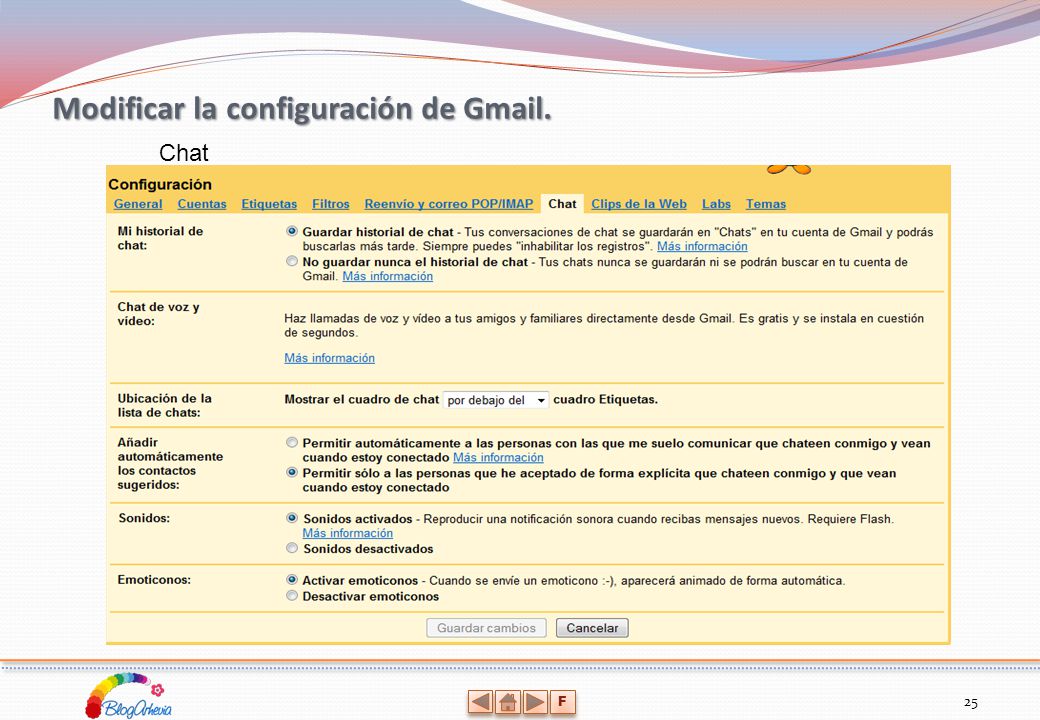
Task: Select Sonidos desactivados radio button
Action: [292, 548]
